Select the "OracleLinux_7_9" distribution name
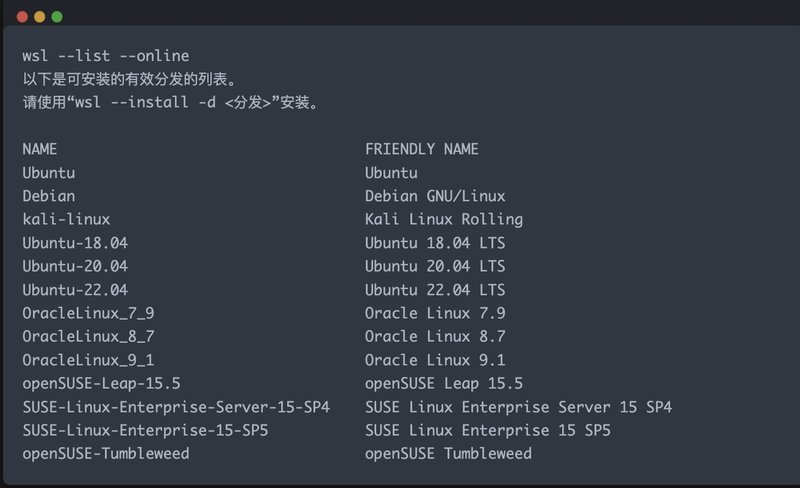Viewport: 800px width, 488px height. tap(88, 313)
